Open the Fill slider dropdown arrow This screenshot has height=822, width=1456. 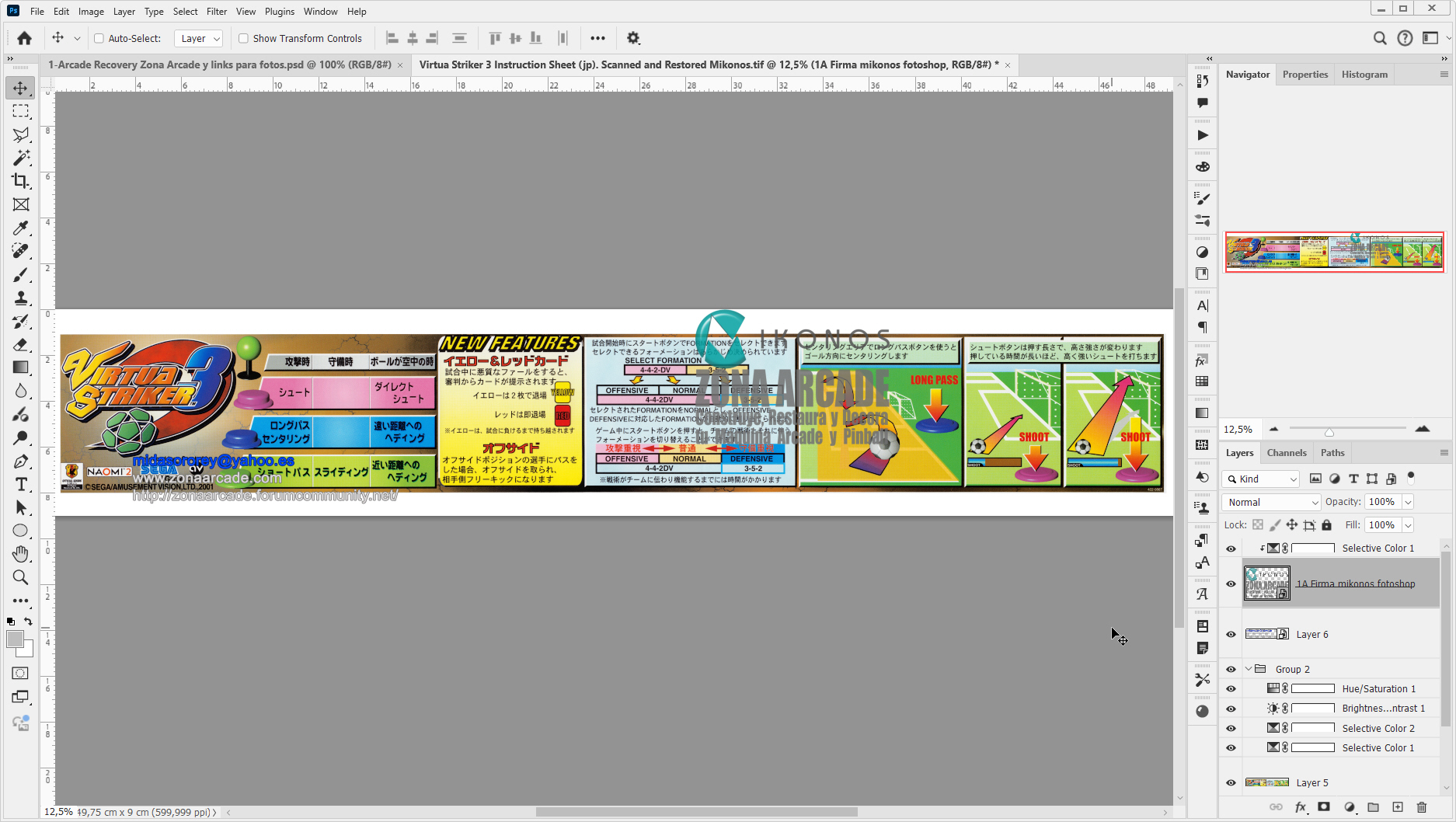point(1408,525)
